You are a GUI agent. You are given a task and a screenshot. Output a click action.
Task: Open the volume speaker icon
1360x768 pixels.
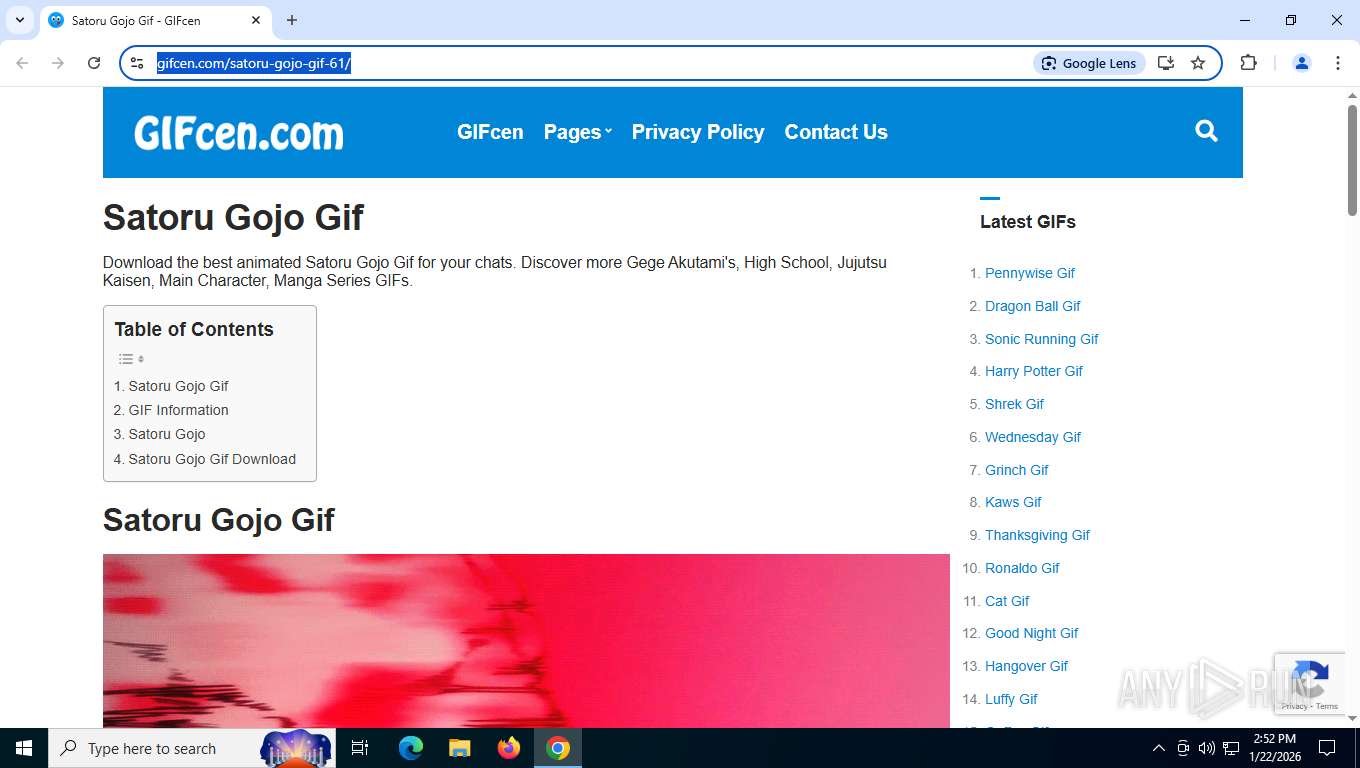(x=1206, y=748)
